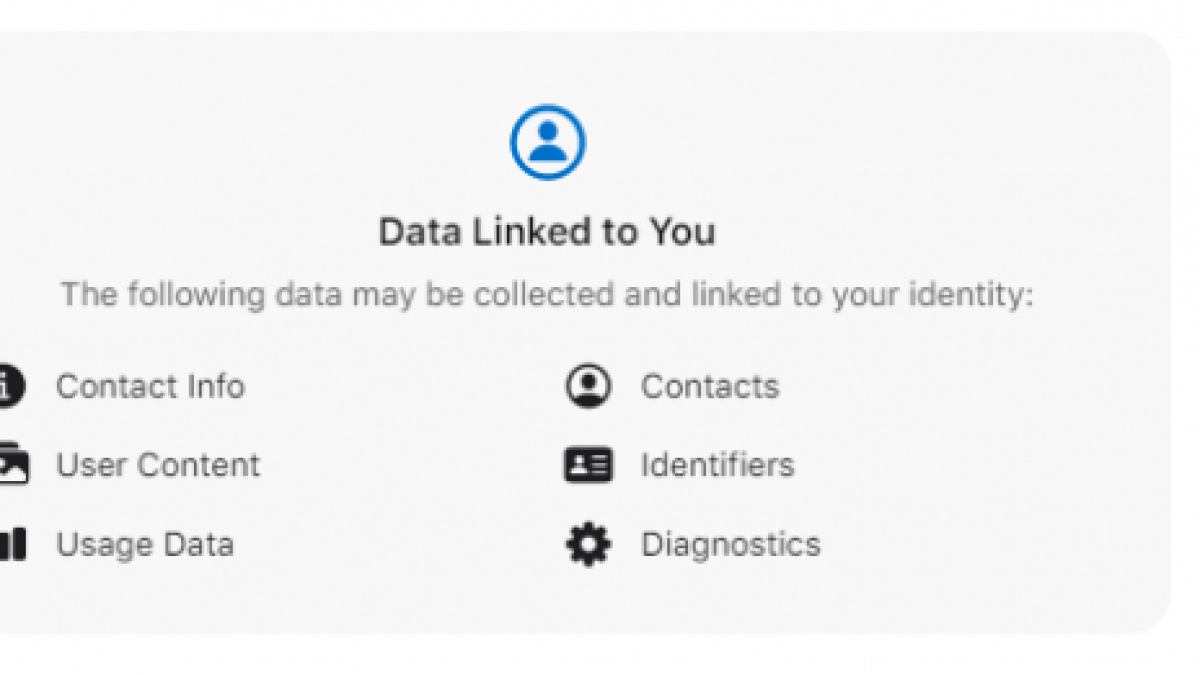Select the Contacts label text
Screen dimensions: 1200x675
coord(710,386)
